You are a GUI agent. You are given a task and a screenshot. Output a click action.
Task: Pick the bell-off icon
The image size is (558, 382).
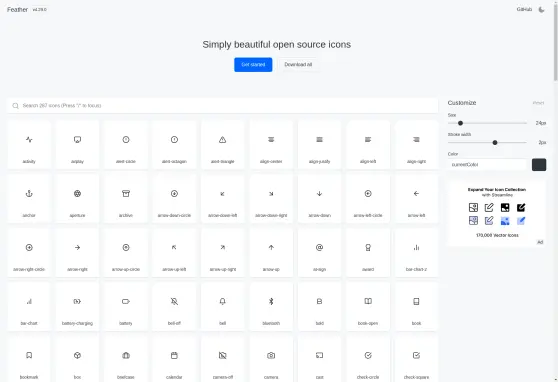pos(174,302)
